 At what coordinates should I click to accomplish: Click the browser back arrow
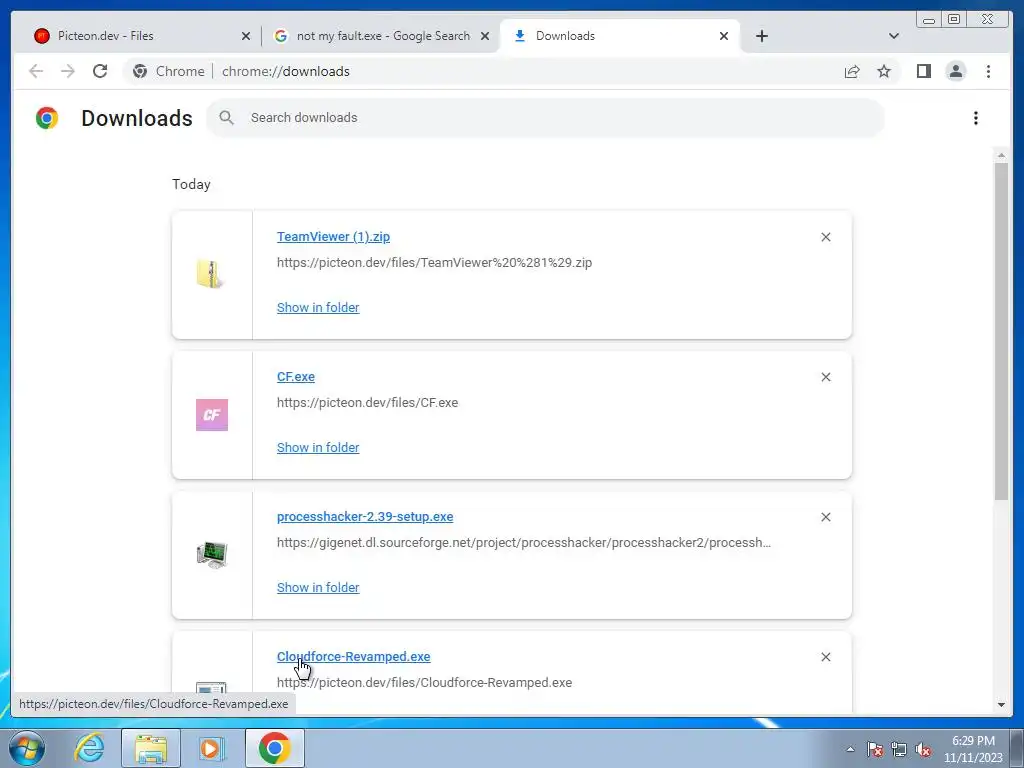click(x=36, y=71)
